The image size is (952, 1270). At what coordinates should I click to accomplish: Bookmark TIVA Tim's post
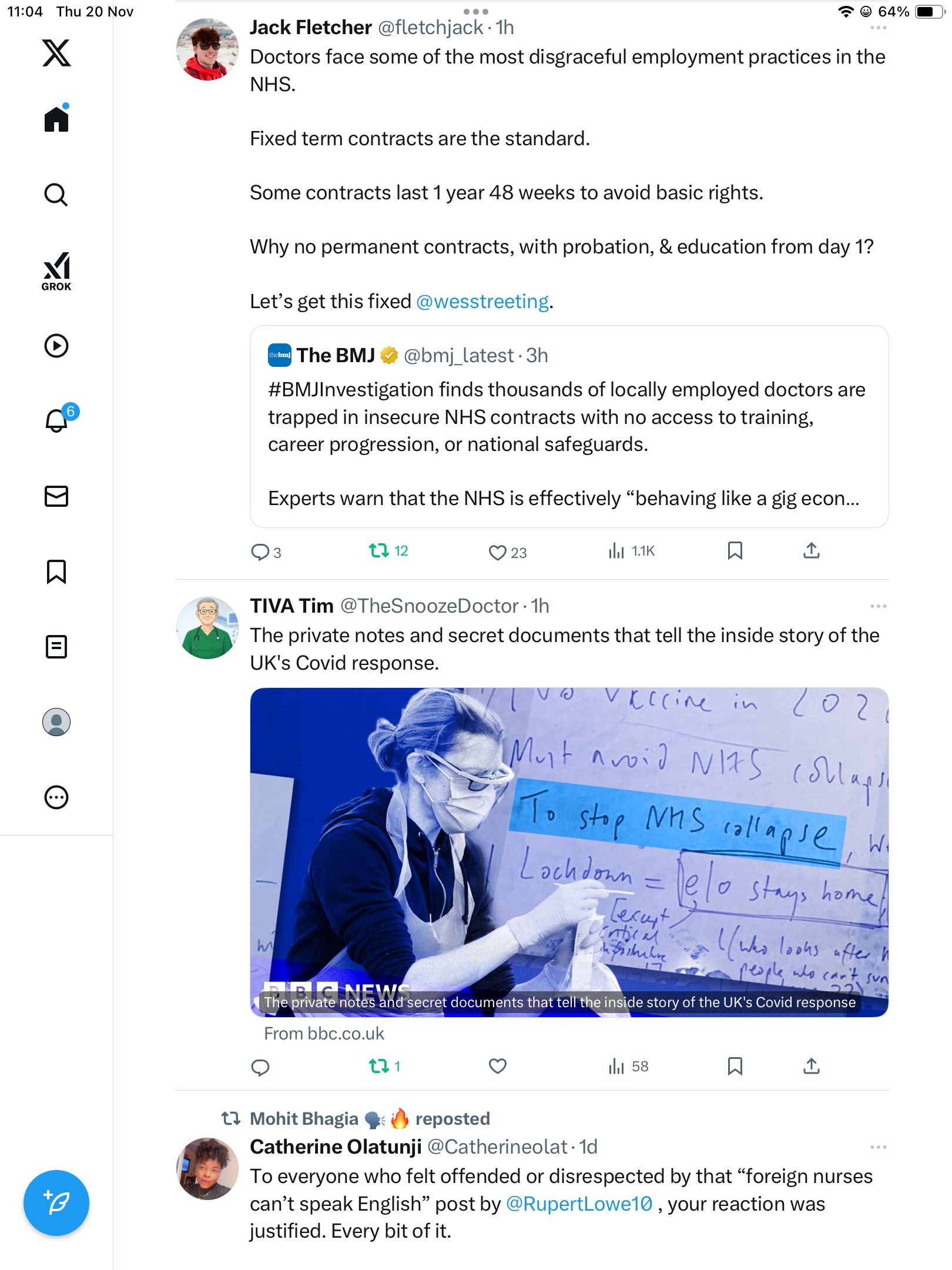tap(735, 1066)
